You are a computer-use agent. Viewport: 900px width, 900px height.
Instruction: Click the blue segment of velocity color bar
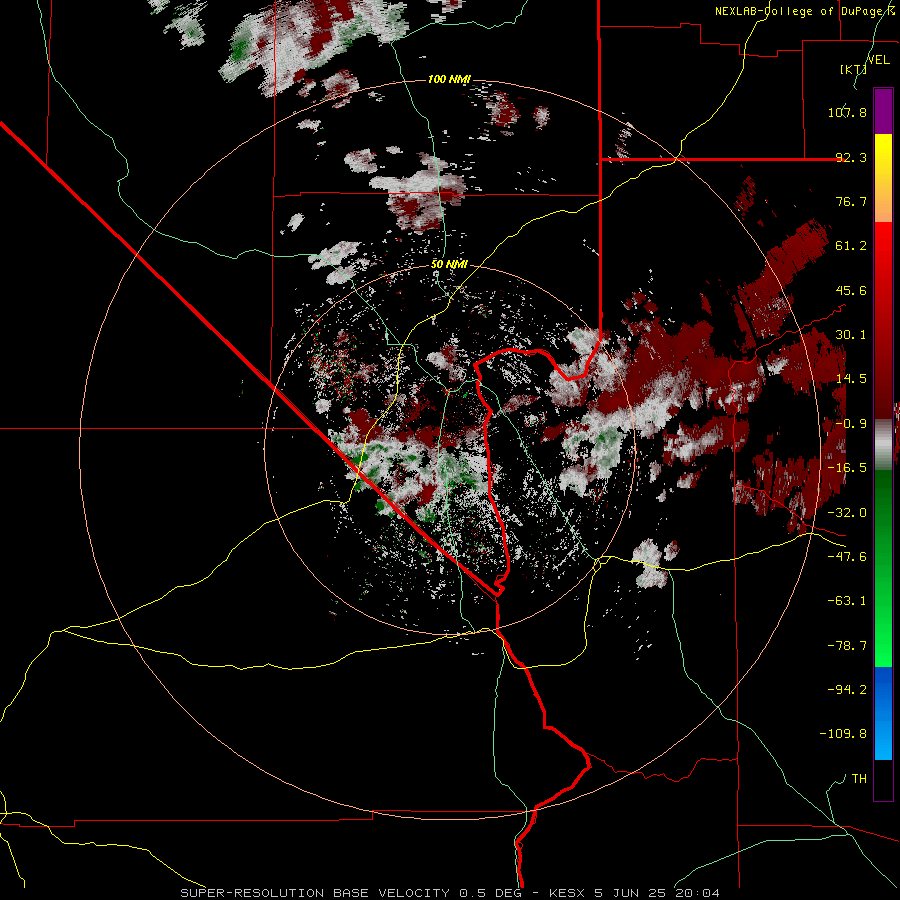click(x=883, y=713)
